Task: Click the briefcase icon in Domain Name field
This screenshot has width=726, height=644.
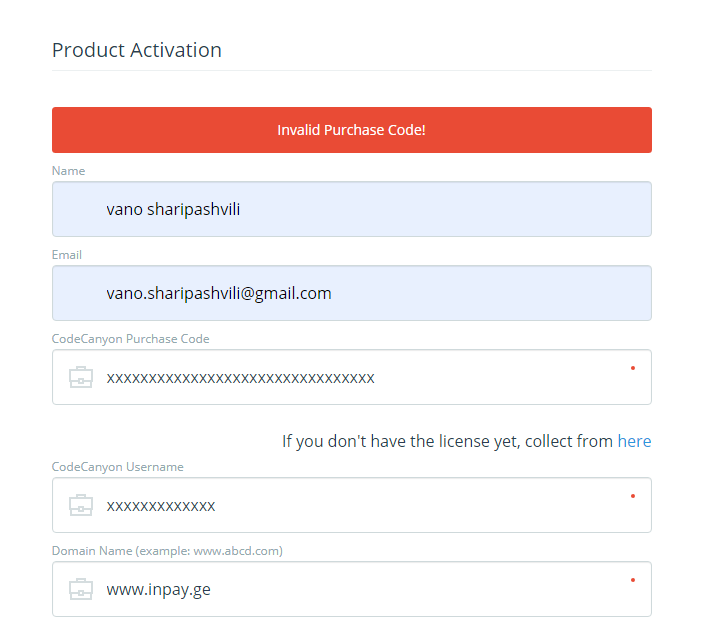Action: 81,590
